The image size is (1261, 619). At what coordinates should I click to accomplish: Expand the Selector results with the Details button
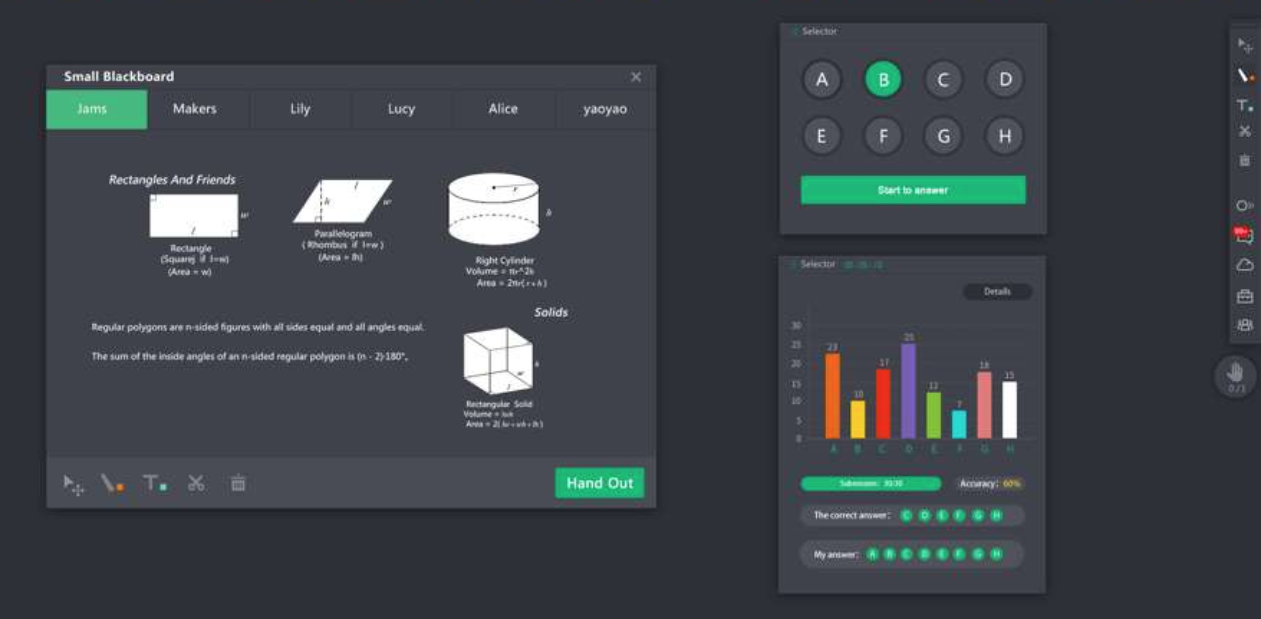point(997,290)
